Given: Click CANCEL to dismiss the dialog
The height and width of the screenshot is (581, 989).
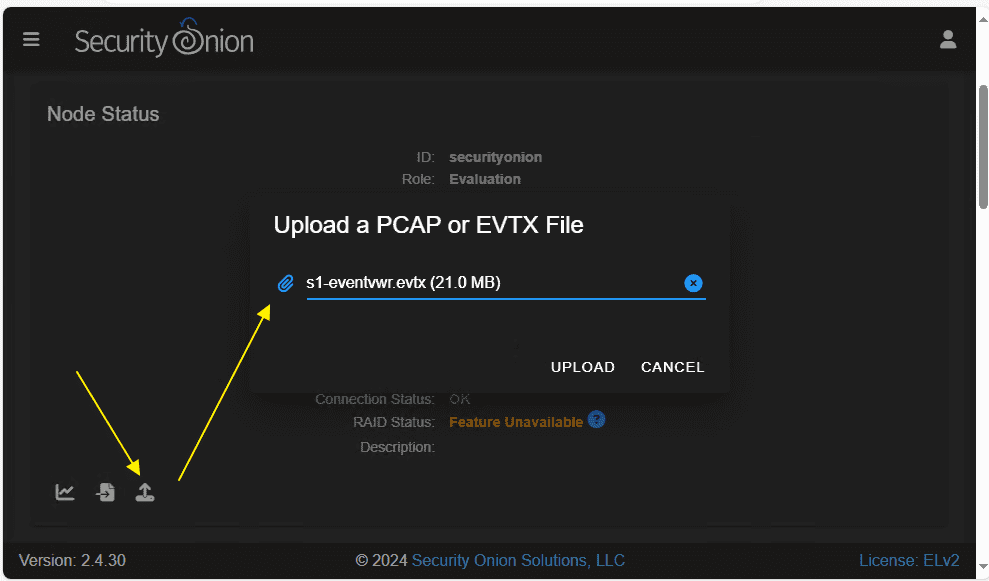Looking at the screenshot, I should tap(672, 367).
